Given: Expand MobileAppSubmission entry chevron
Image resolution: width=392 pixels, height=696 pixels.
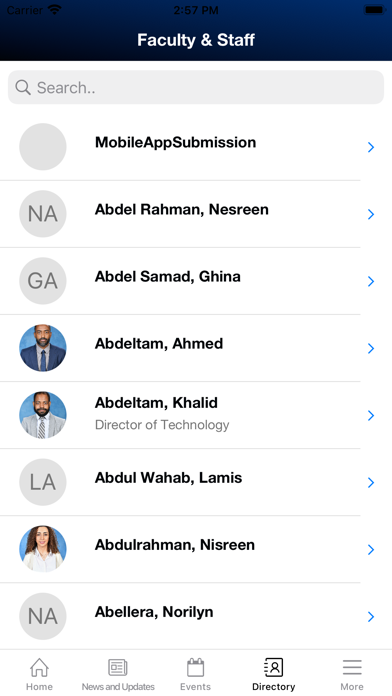Looking at the screenshot, I should point(371,147).
